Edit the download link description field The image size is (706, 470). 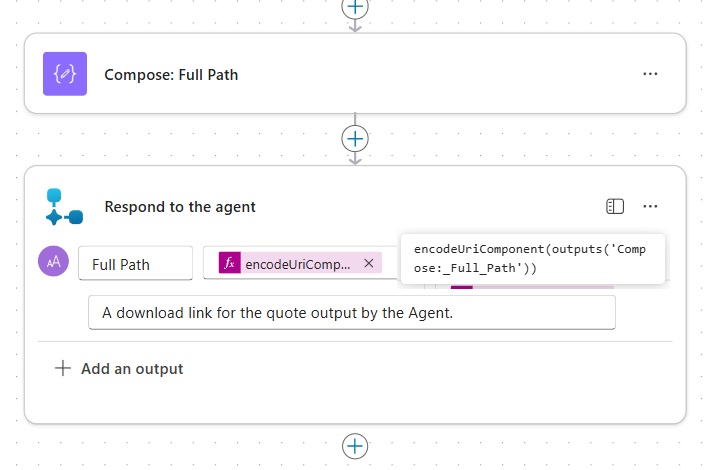[351, 312]
